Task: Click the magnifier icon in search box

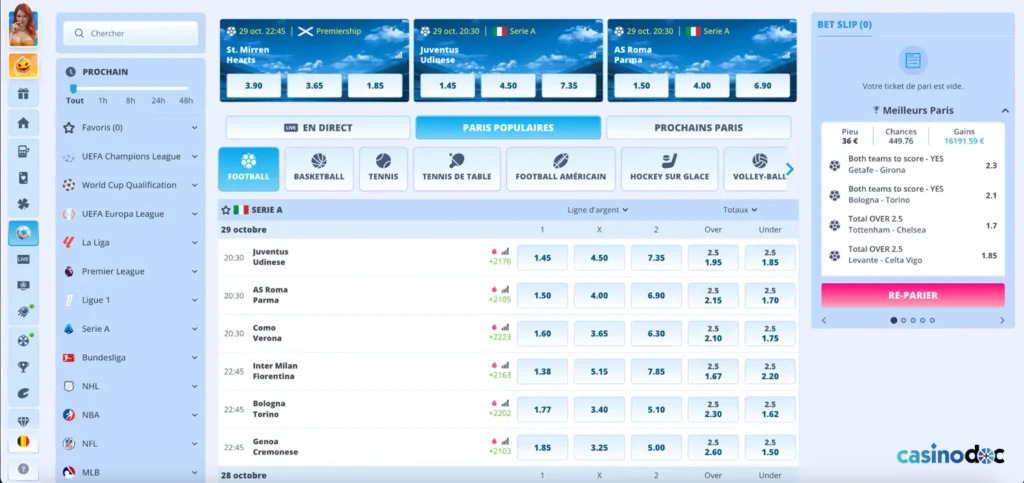Action: (x=78, y=33)
